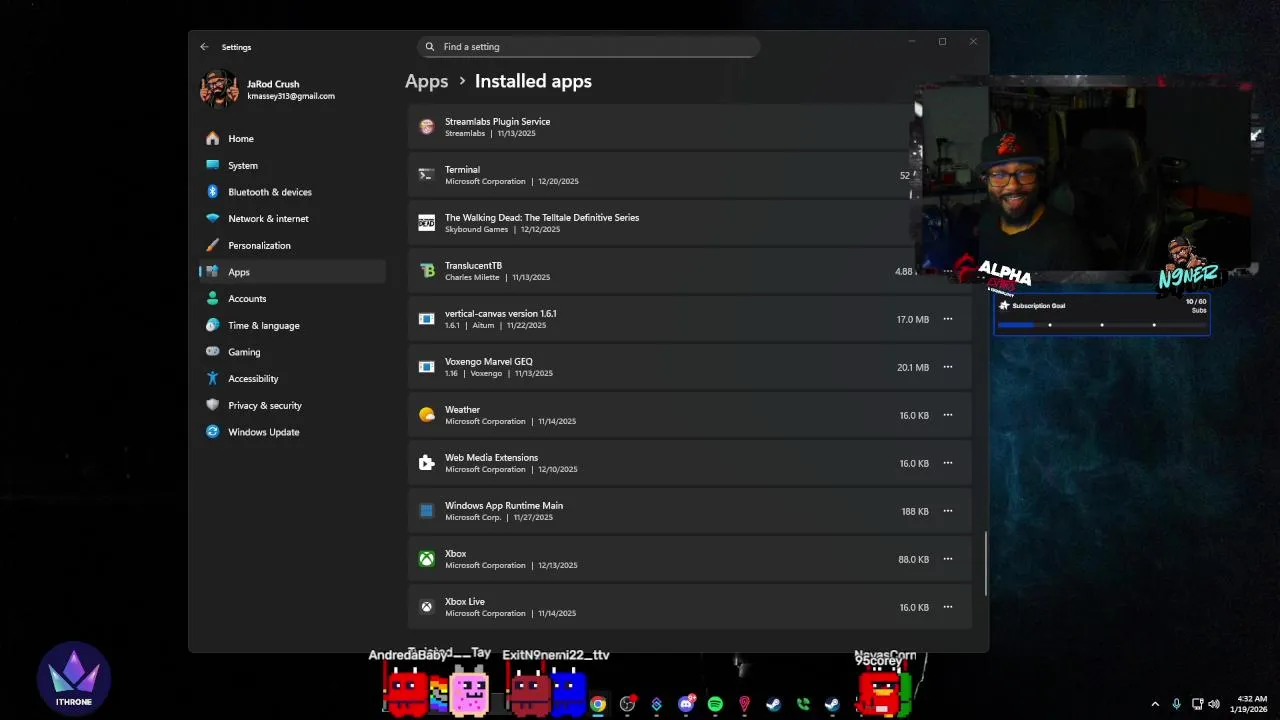Click the Windows App Runtime Main name
Image resolution: width=1280 pixels, height=720 pixels.
504,506
